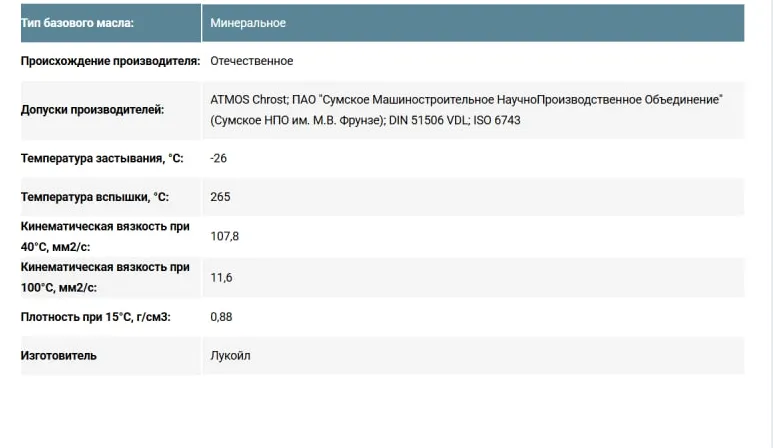
Task: Select the flash point value 265
Action: pyautogui.click(x=220, y=197)
